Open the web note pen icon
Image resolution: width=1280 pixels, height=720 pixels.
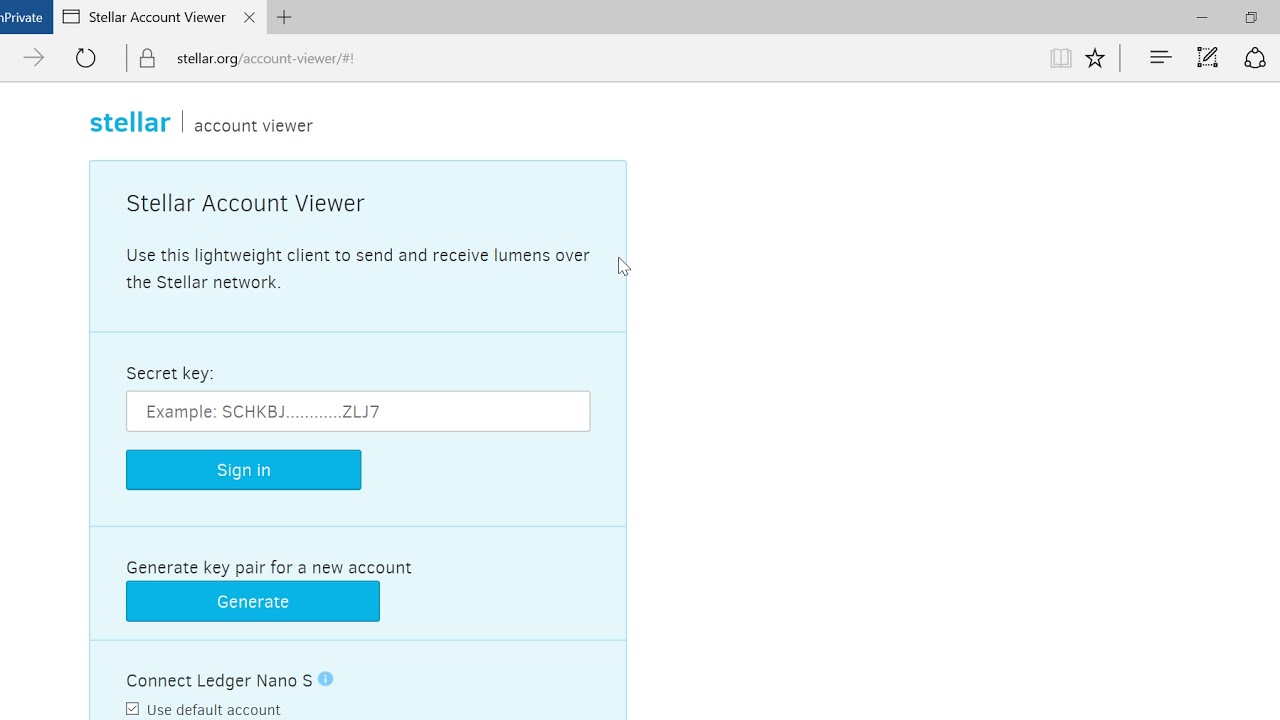(x=1208, y=58)
